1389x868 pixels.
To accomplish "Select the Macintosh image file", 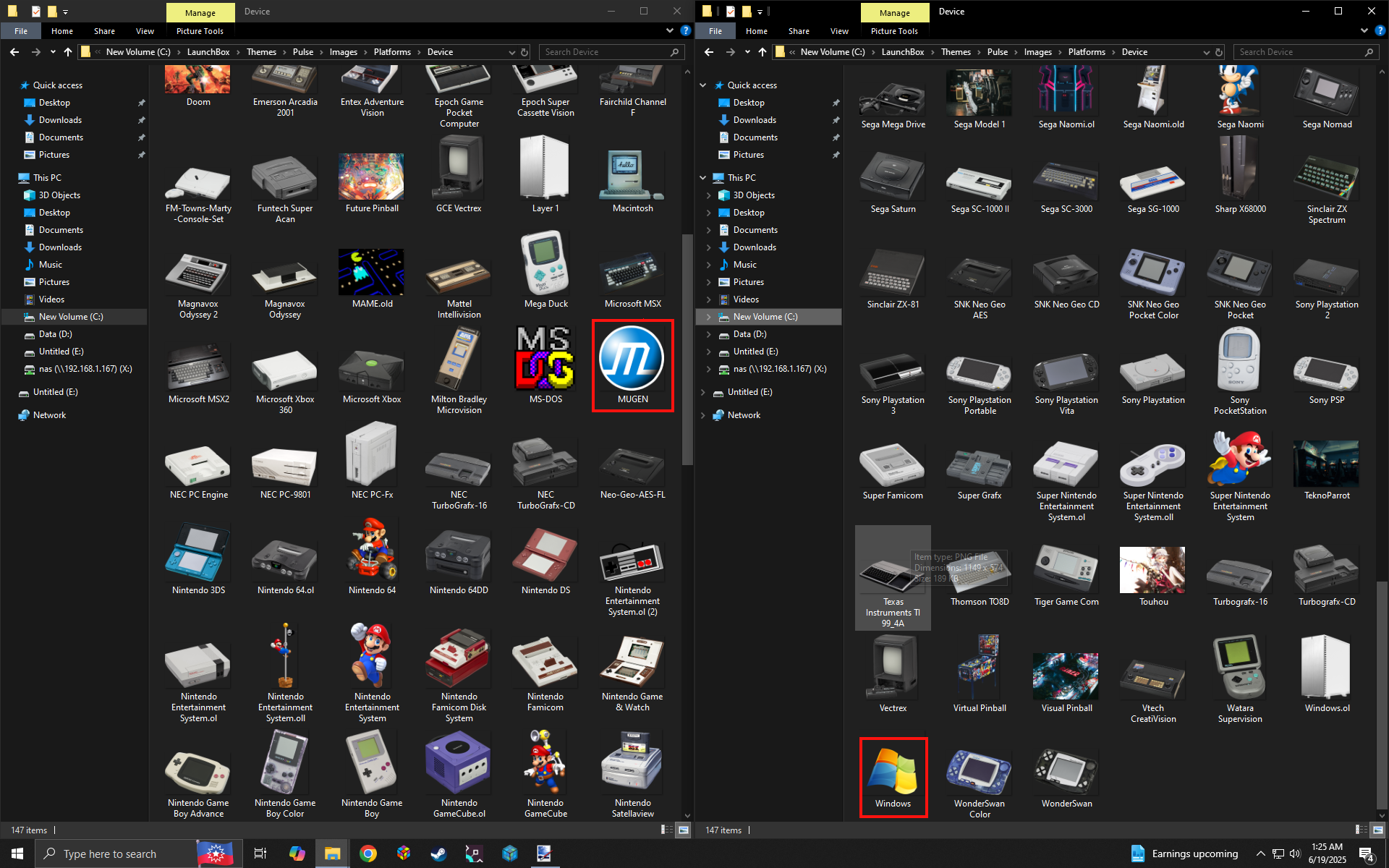I will point(632,181).
